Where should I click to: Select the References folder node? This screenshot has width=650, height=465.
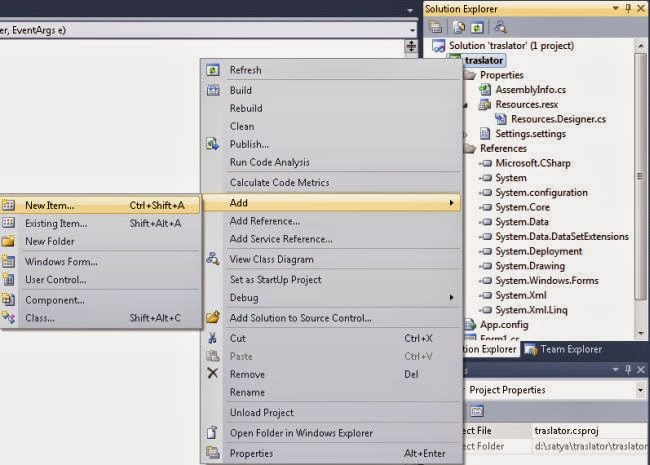503,148
